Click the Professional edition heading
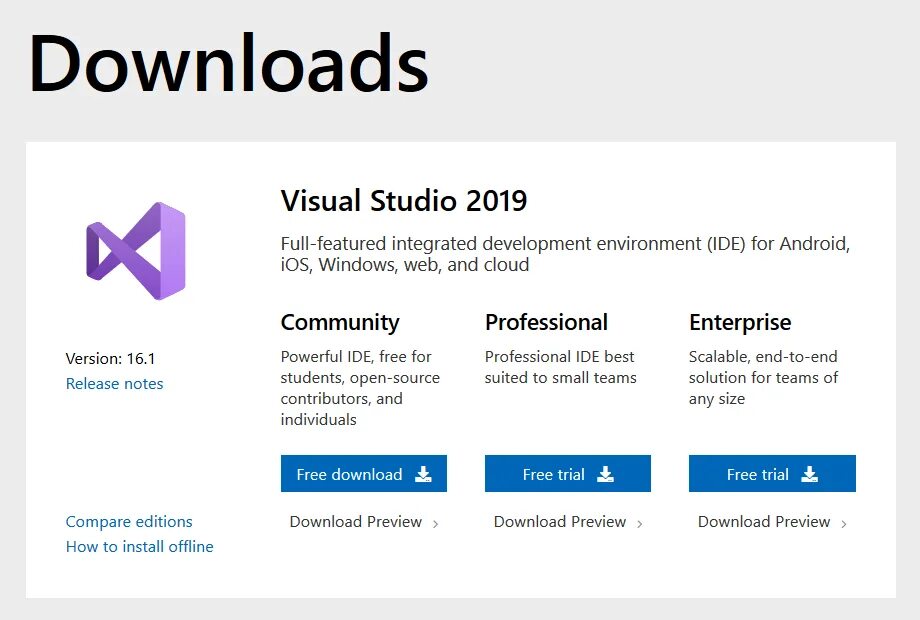 pos(546,322)
